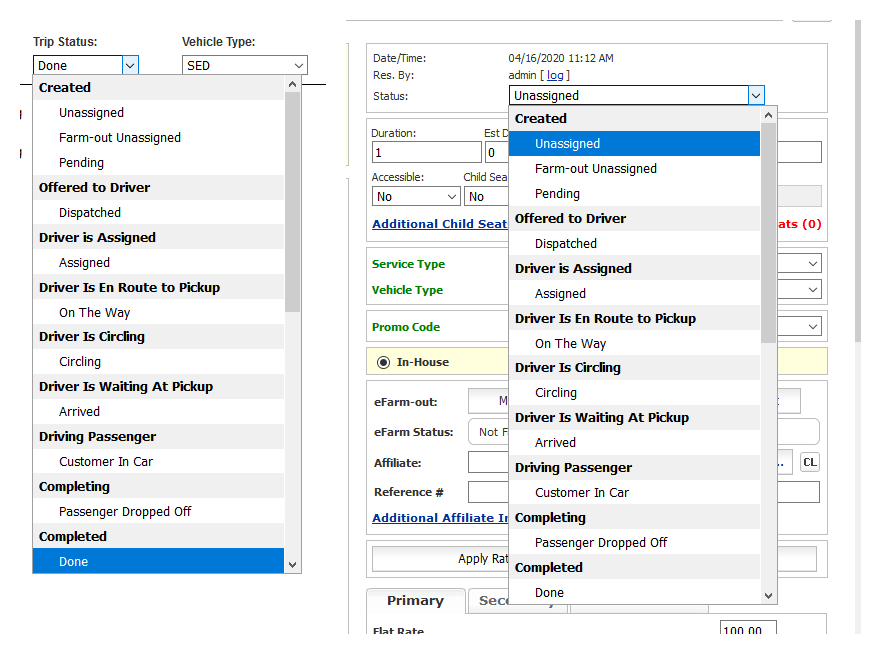Choose On The Way in left Trip Status list
Image resolution: width=881 pixels, height=654 pixels.
pyautogui.click(x=94, y=313)
